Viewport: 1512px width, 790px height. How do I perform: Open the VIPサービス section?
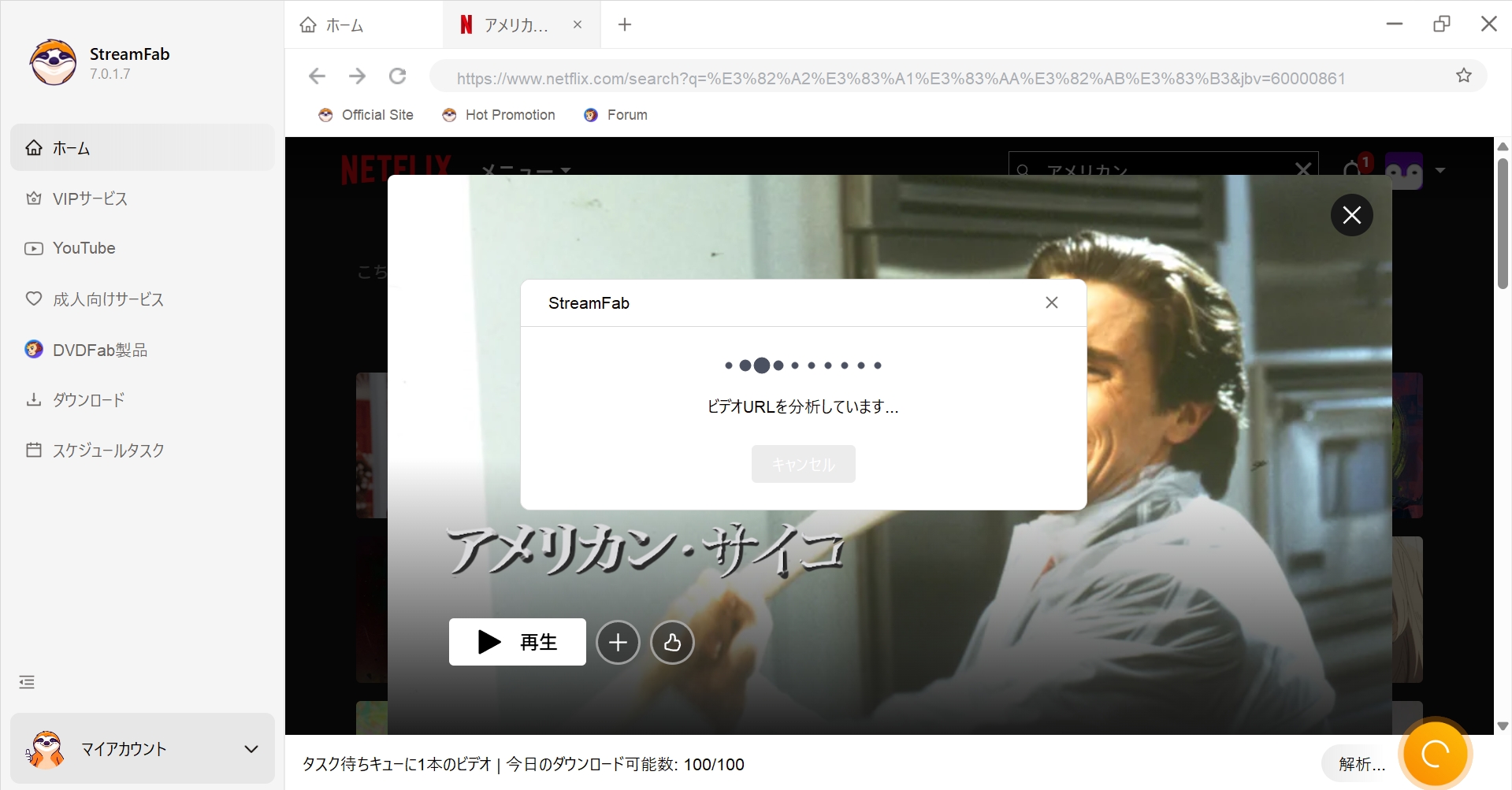89,198
